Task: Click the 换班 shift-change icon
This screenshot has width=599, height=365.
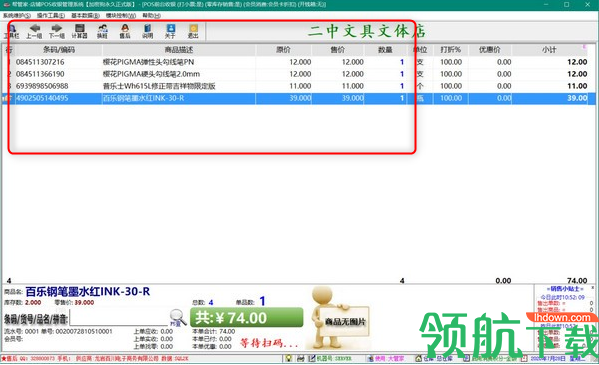Action: (x=102, y=31)
